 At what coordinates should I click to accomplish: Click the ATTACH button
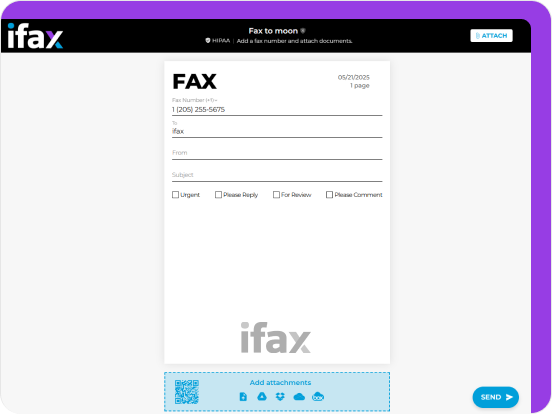coord(491,36)
